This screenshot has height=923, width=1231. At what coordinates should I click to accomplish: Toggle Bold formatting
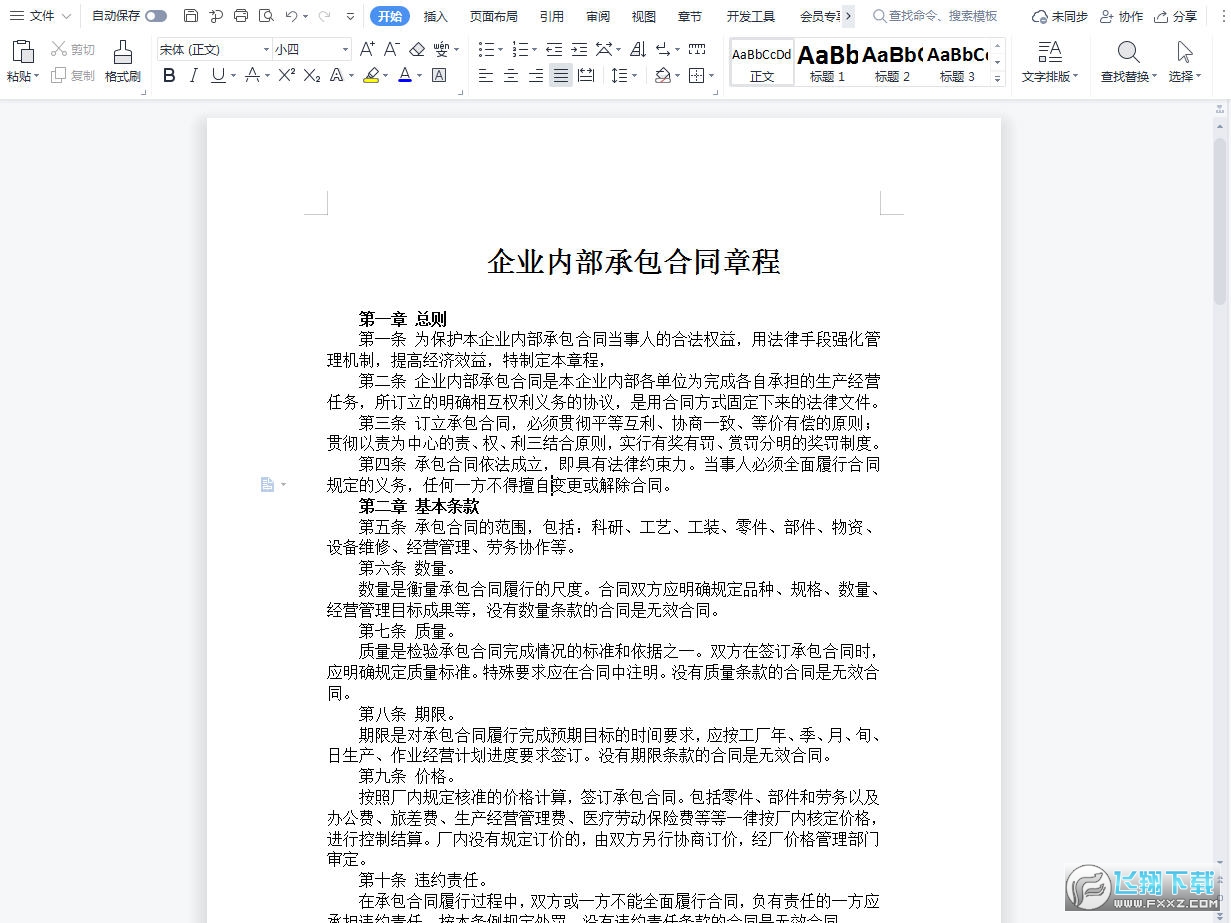(x=169, y=75)
